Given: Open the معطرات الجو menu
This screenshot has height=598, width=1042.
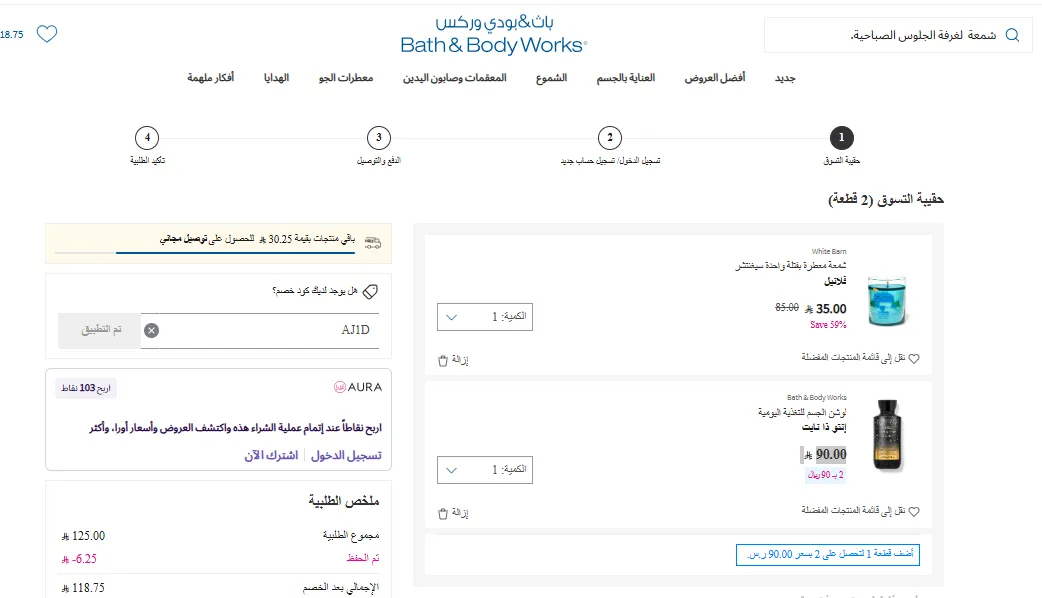Looking at the screenshot, I should tap(346, 78).
